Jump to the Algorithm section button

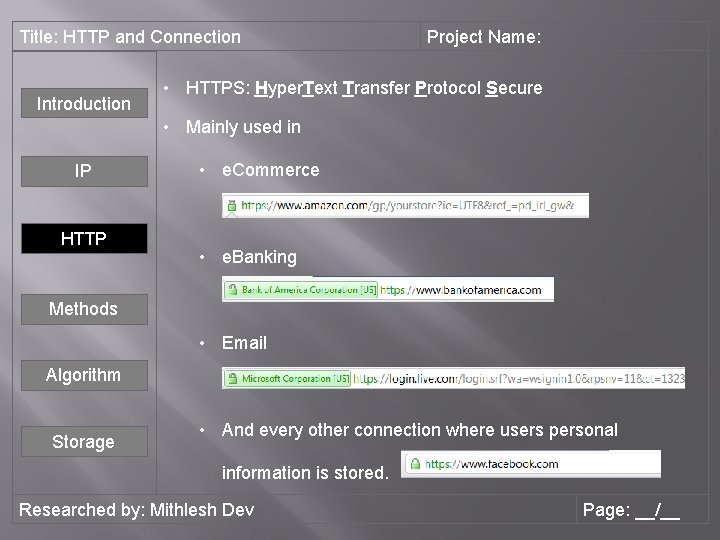[x=84, y=375]
